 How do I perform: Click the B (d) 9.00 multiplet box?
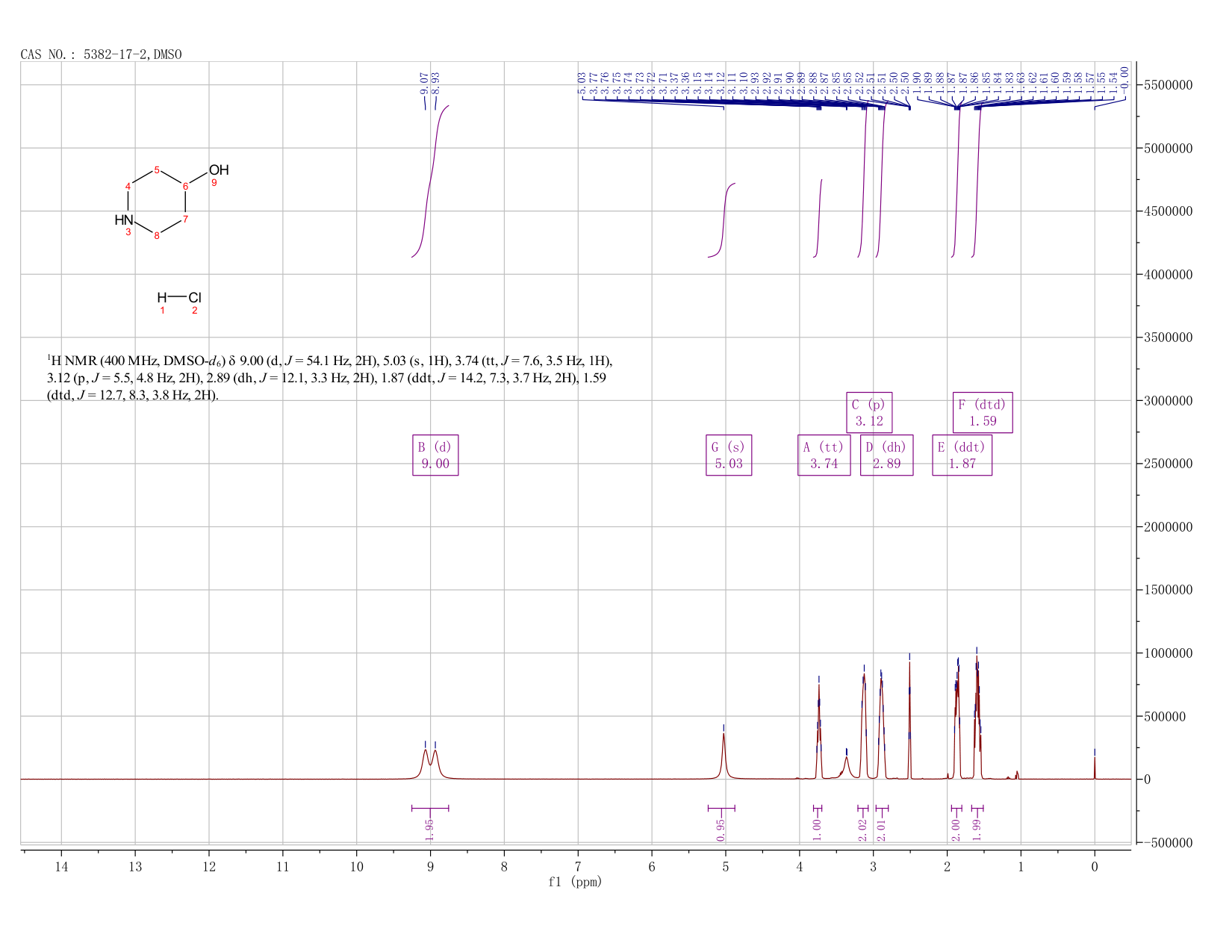(435, 455)
